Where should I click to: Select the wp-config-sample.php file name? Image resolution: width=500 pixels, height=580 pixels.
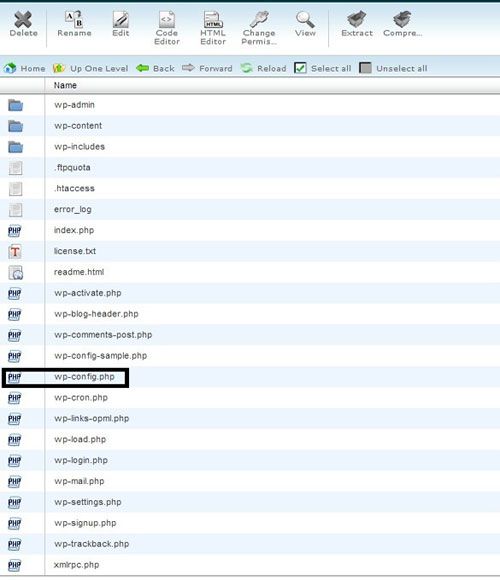101,356
